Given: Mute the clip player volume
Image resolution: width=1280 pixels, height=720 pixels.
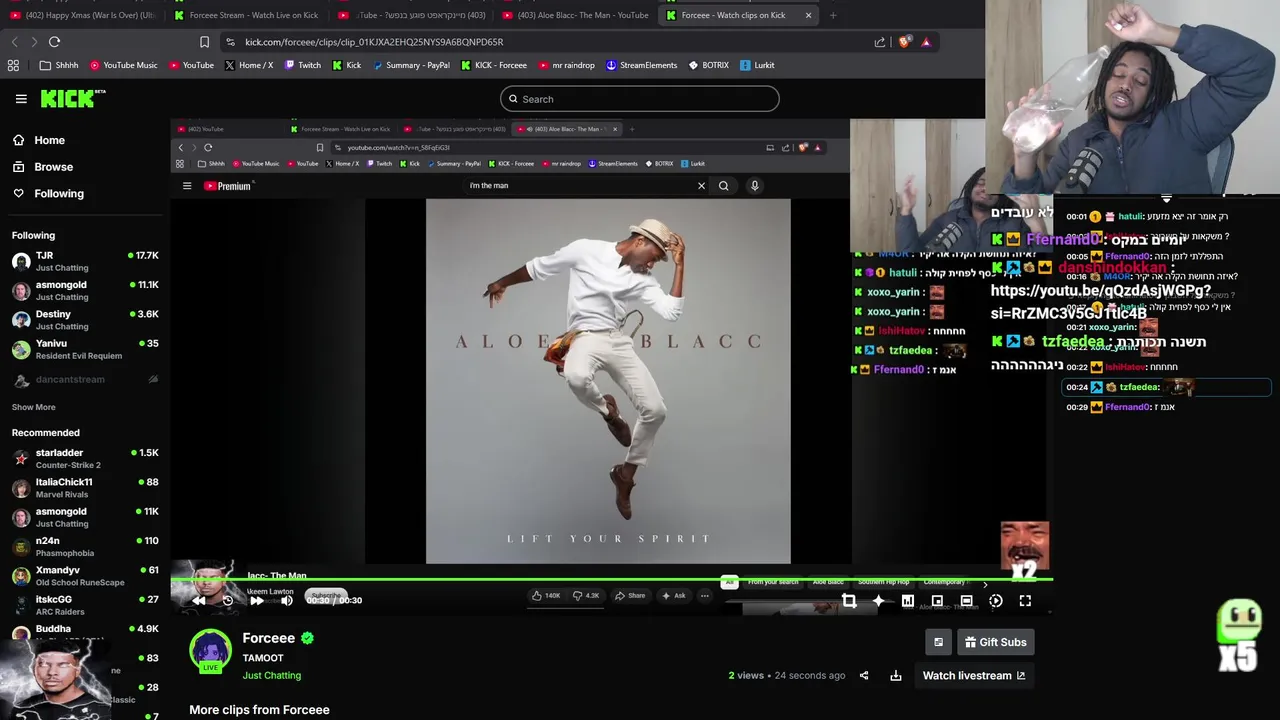Looking at the screenshot, I should 287,600.
